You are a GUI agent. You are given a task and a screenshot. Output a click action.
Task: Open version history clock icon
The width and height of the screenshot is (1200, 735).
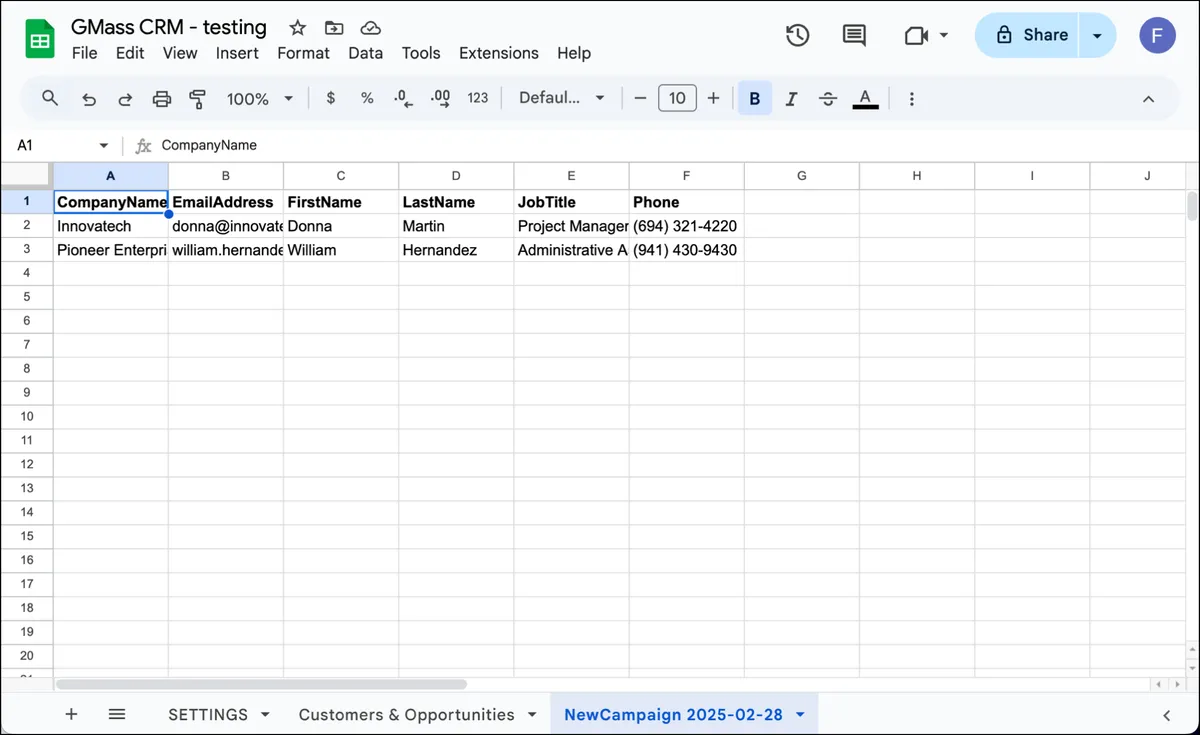point(797,36)
